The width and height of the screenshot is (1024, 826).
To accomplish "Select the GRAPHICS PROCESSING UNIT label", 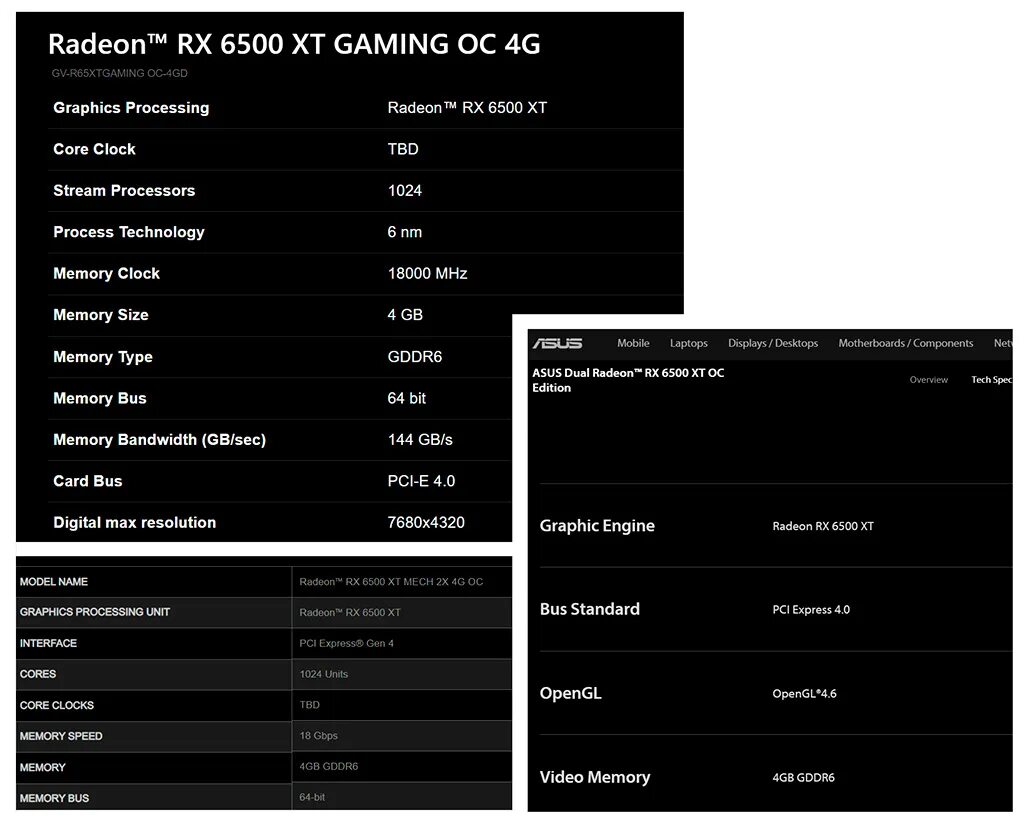I will tap(95, 612).
